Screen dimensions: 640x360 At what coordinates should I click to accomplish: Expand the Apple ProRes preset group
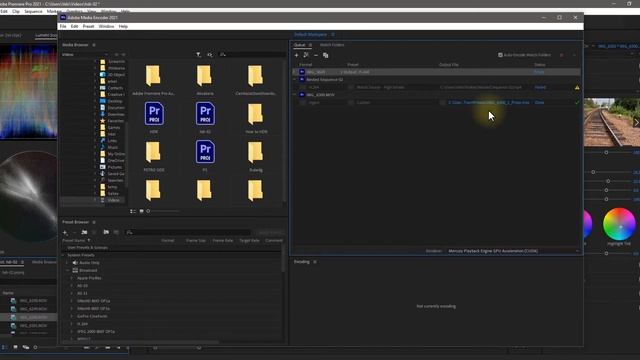tap(72, 278)
